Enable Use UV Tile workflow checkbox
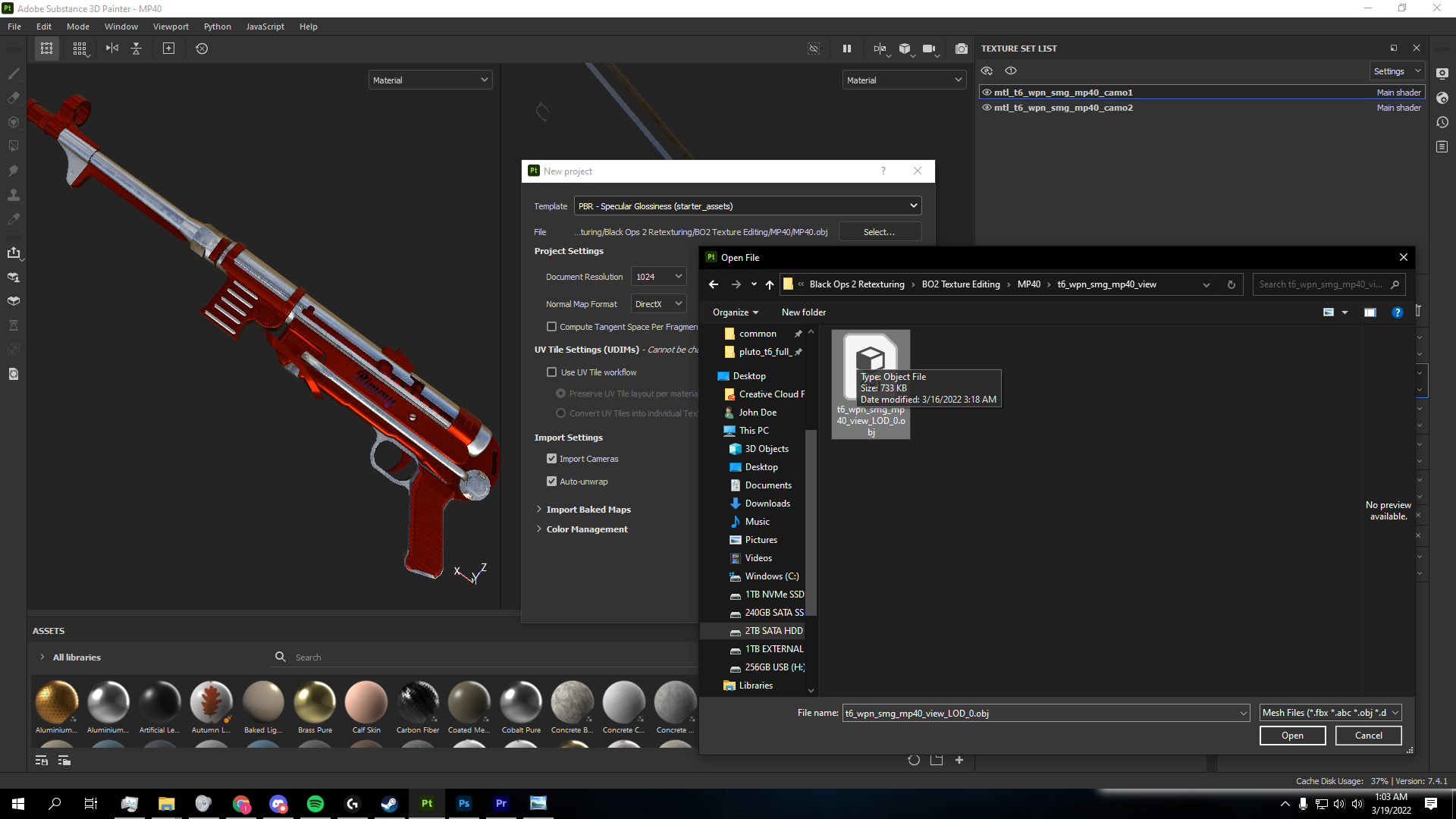Image resolution: width=1456 pixels, height=819 pixels. click(552, 372)
